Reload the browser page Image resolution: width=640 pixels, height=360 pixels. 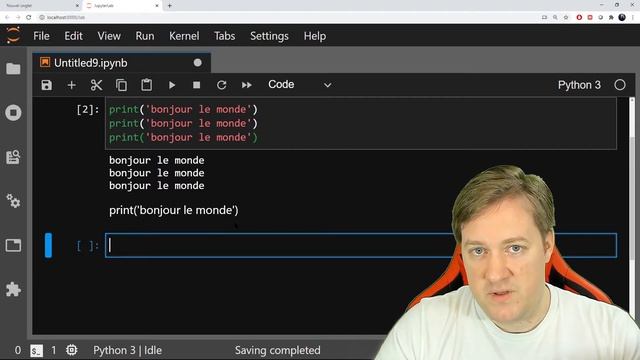29,17
